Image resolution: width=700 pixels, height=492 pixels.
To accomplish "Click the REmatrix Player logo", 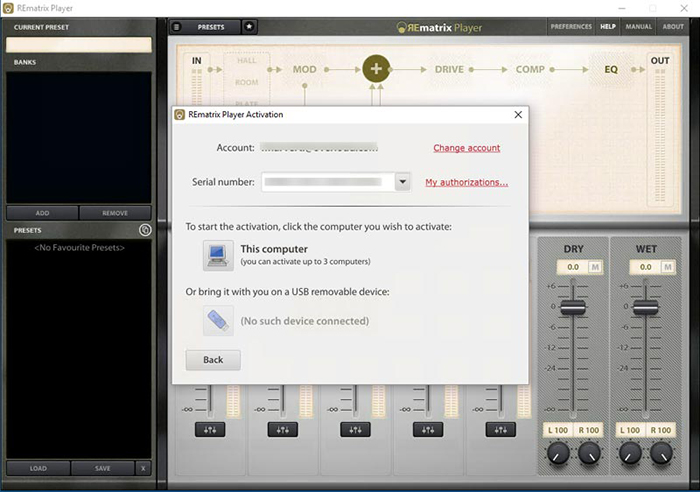I will (x=439, y=28).
